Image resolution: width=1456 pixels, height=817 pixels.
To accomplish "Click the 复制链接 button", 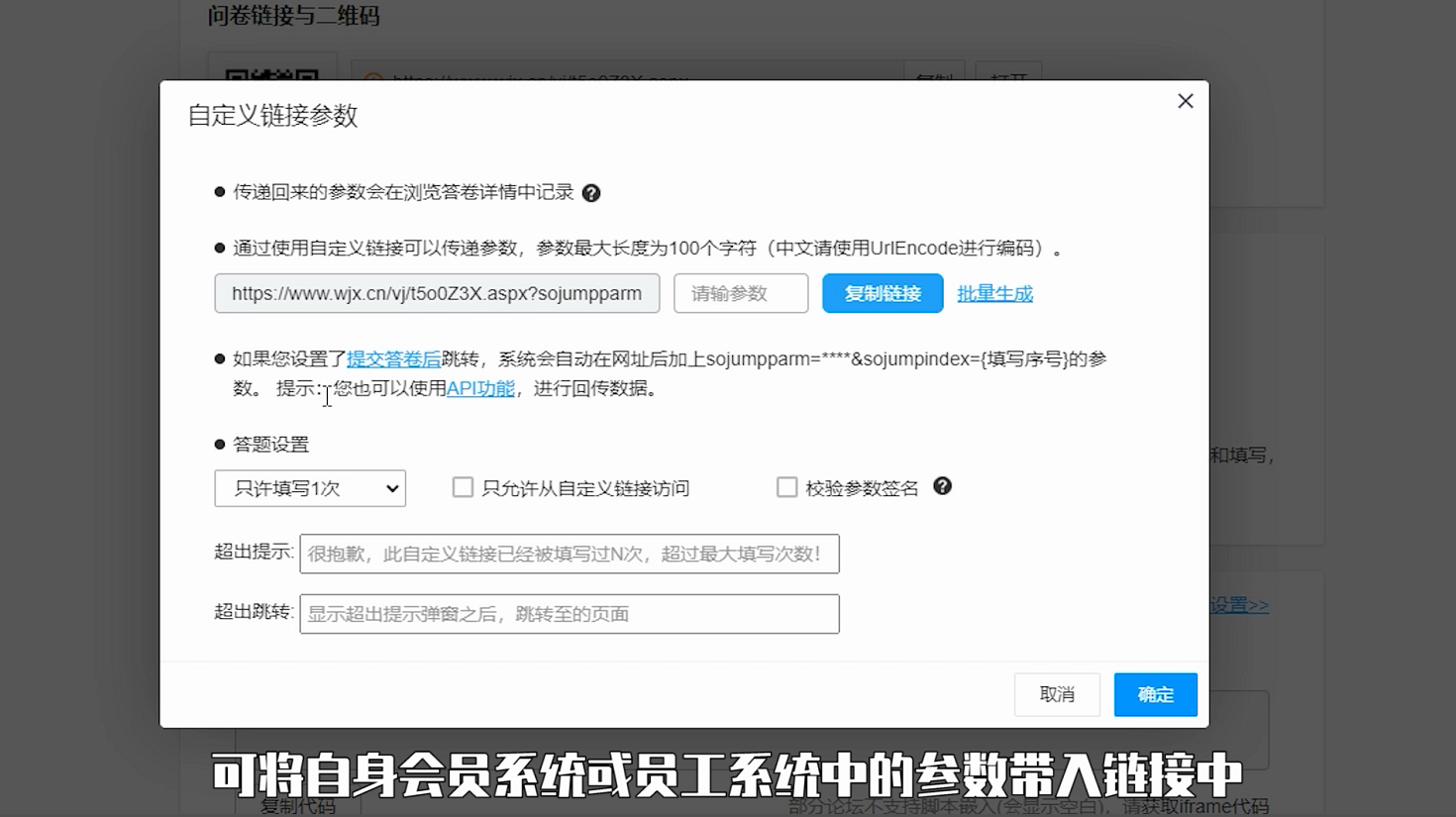I will pyautogui.click(x=883, y=293).
